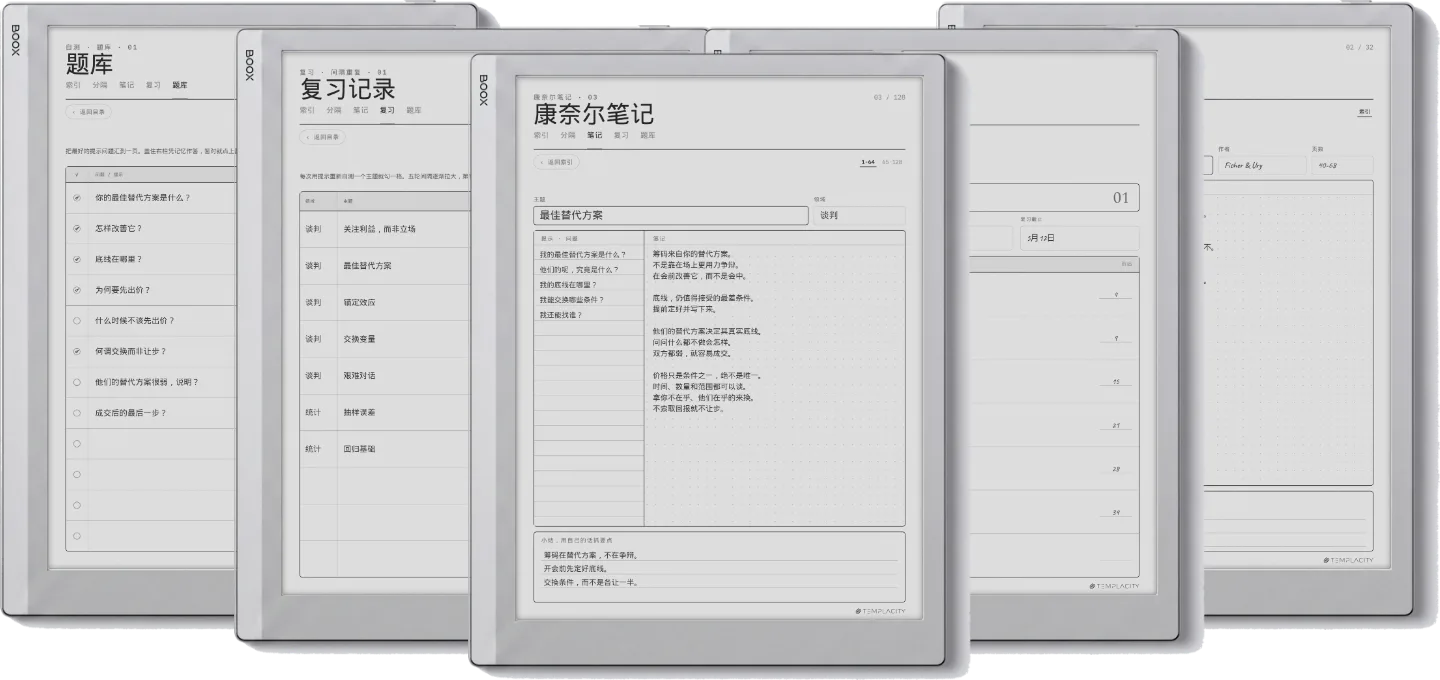This screenshot has height=680, width=1440.
Task: Click the Fisher & Ury author field
Action: pyautogui.click(x=1262, y=165)
